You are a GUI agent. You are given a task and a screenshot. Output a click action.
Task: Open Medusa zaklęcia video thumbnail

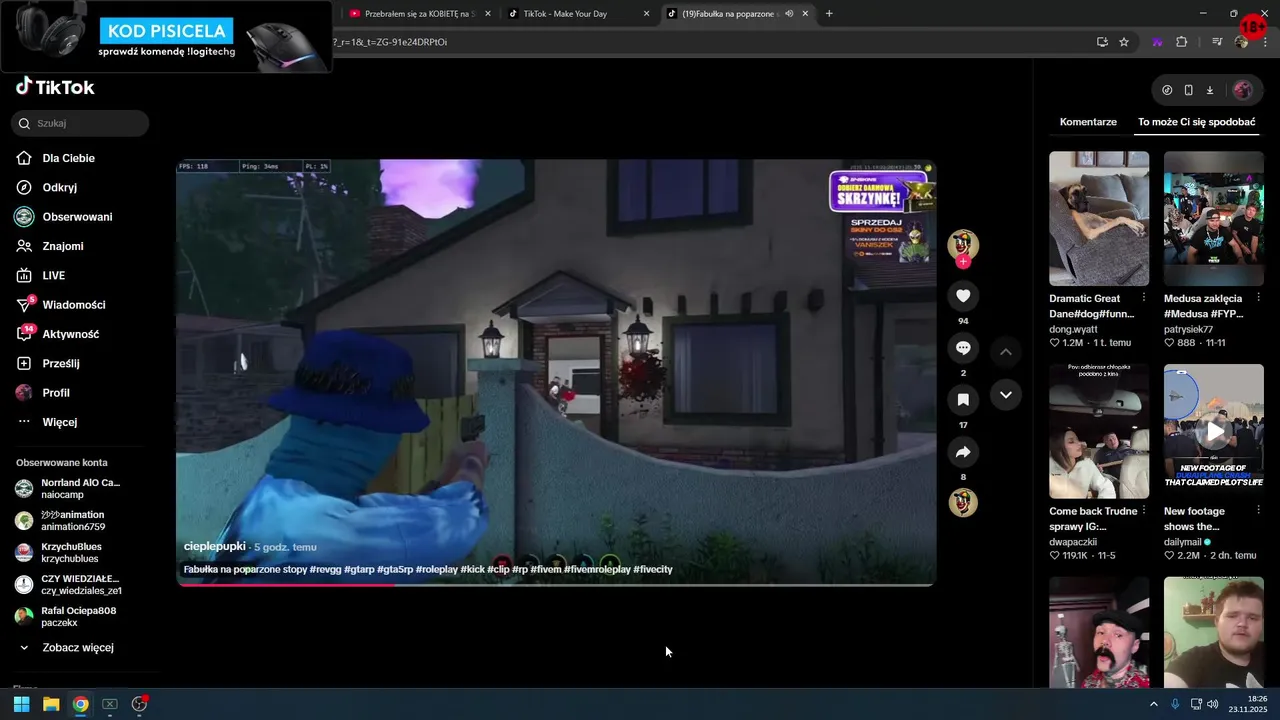(x=1214, y=218)
